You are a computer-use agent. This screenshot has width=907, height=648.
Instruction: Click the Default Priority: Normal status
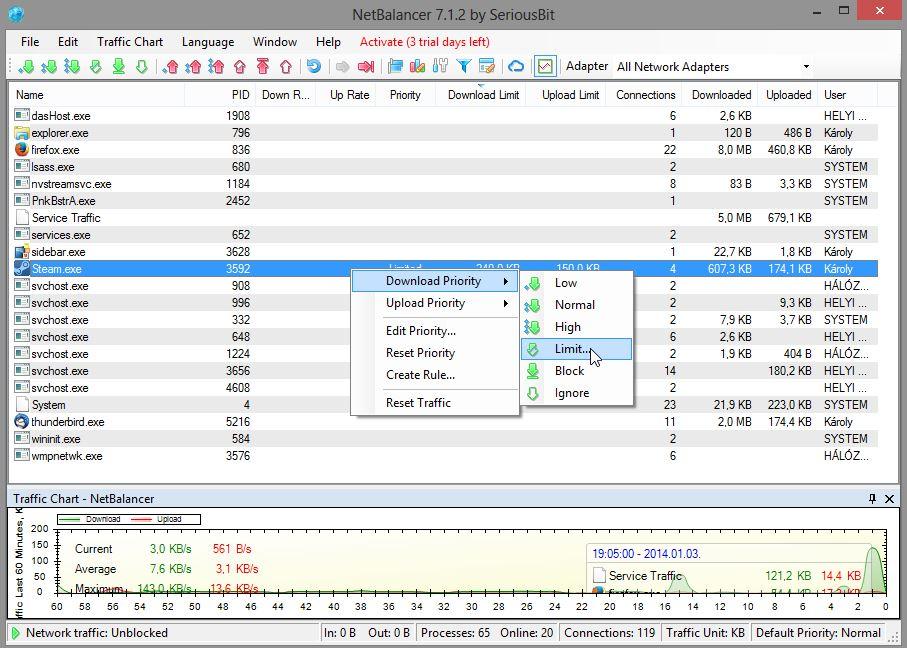point(818,633)
